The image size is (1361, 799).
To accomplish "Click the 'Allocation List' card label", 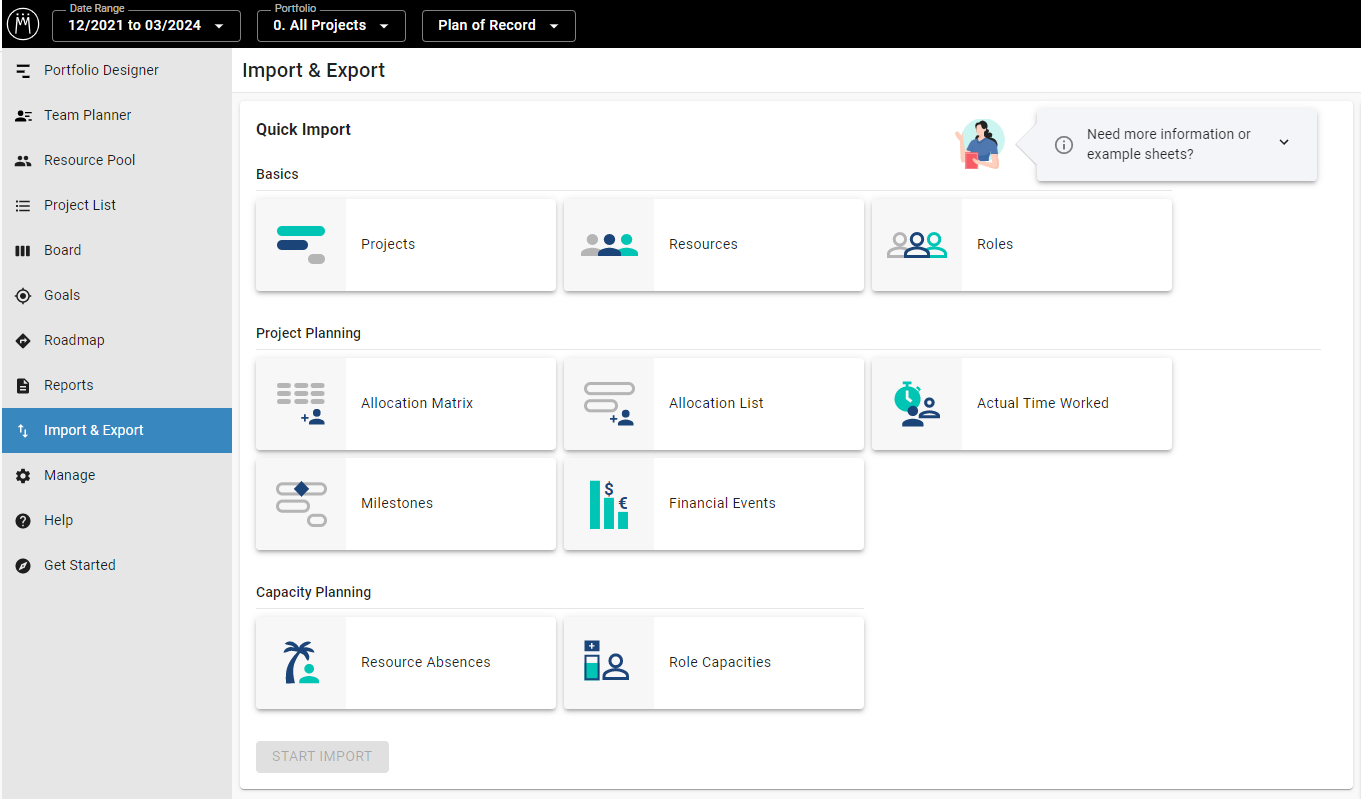I will (x=716, y=404).
